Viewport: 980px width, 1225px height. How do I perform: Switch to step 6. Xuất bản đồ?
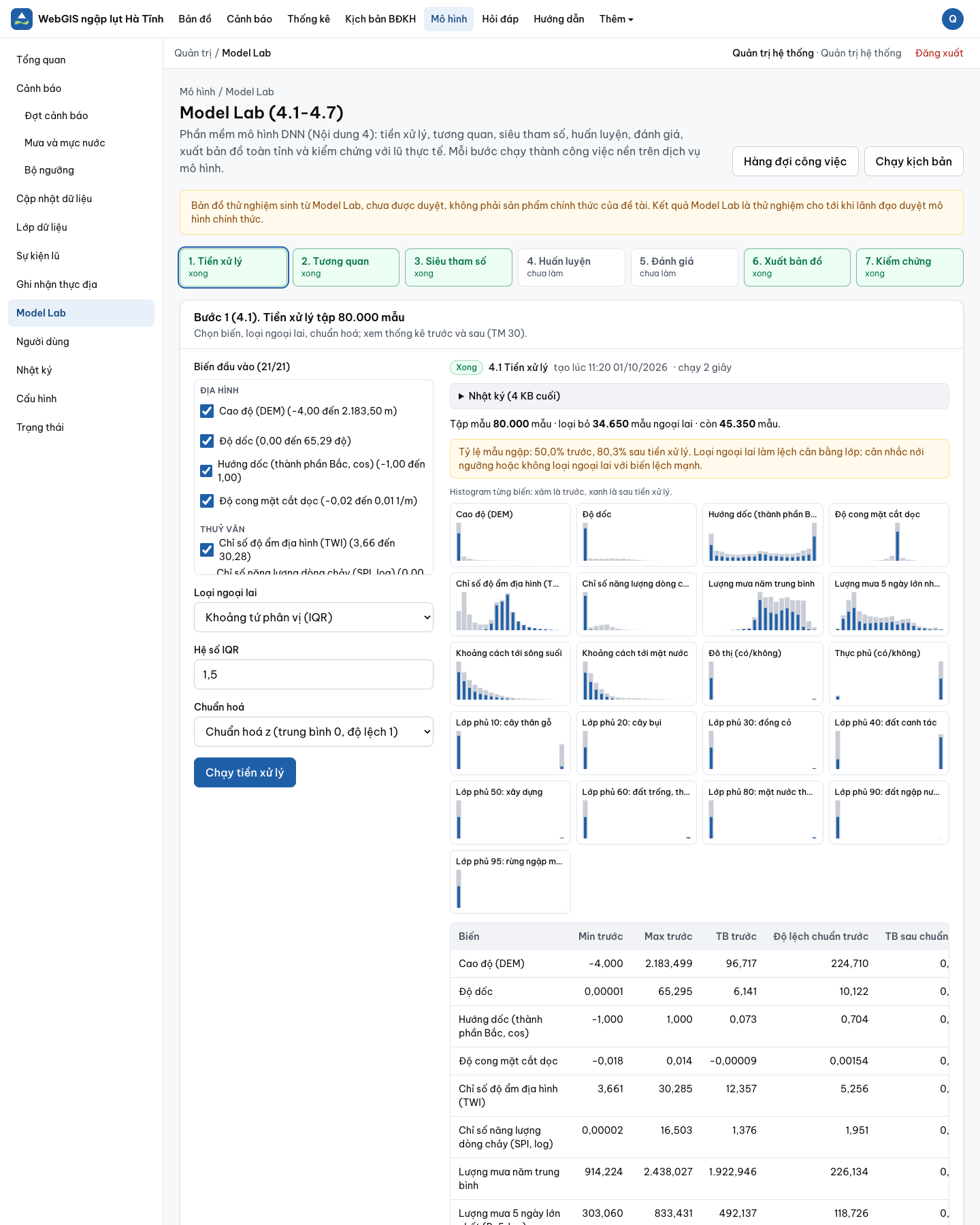coord(797,267)
